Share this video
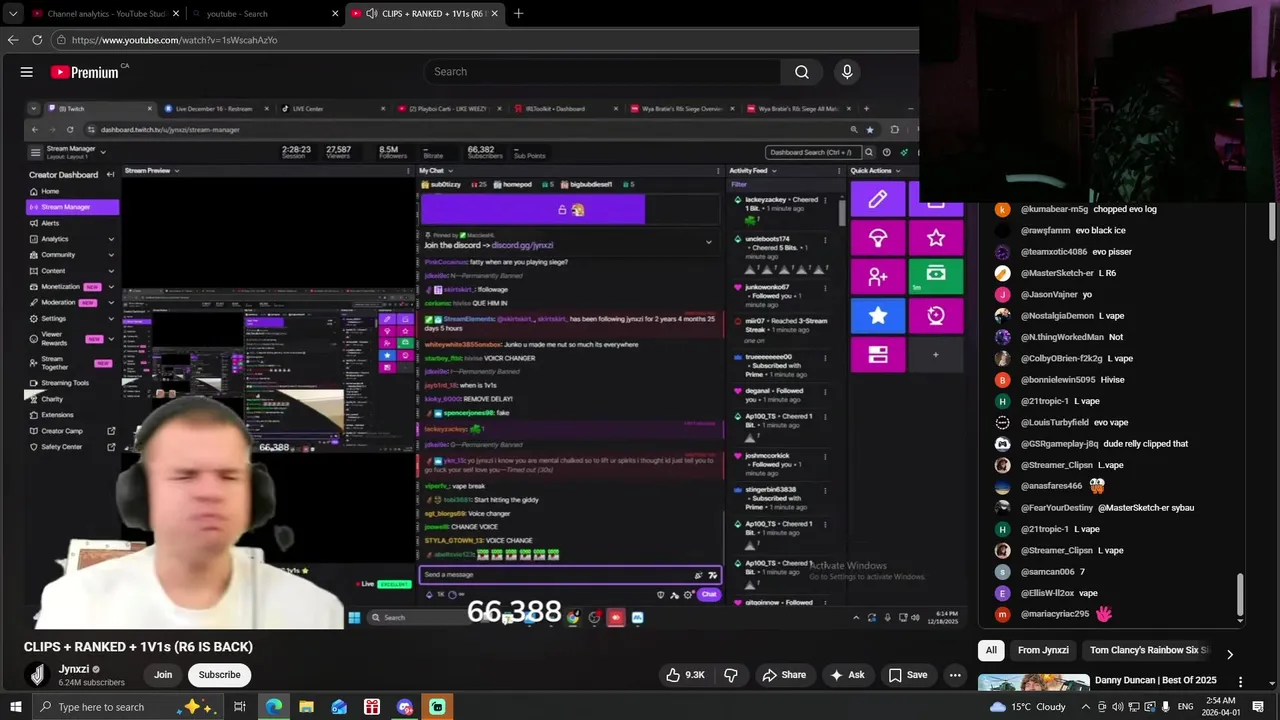The height and width of the screenshot is (720, 1280). pos(784,675)
